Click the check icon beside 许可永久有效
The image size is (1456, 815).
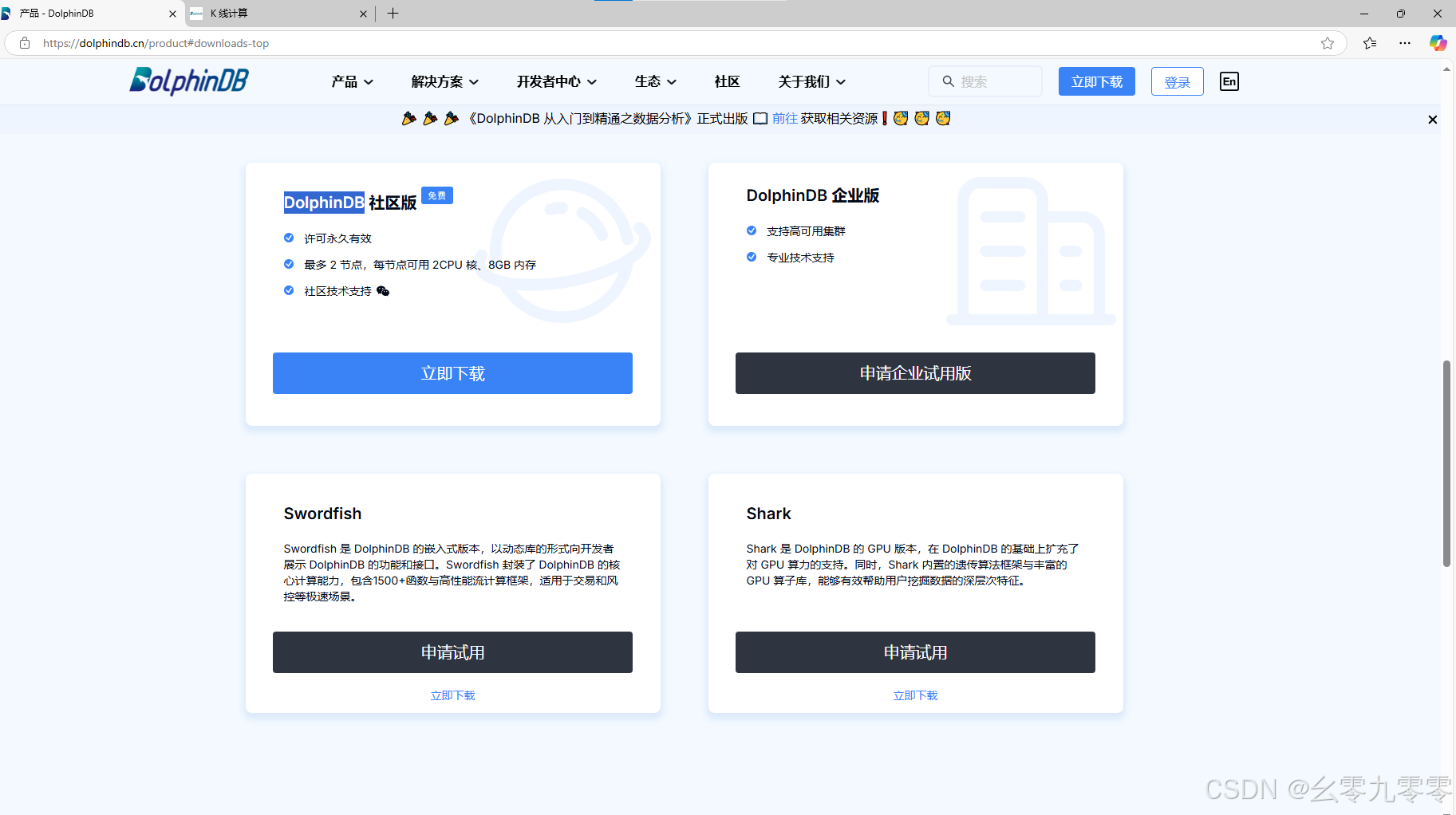289,238
